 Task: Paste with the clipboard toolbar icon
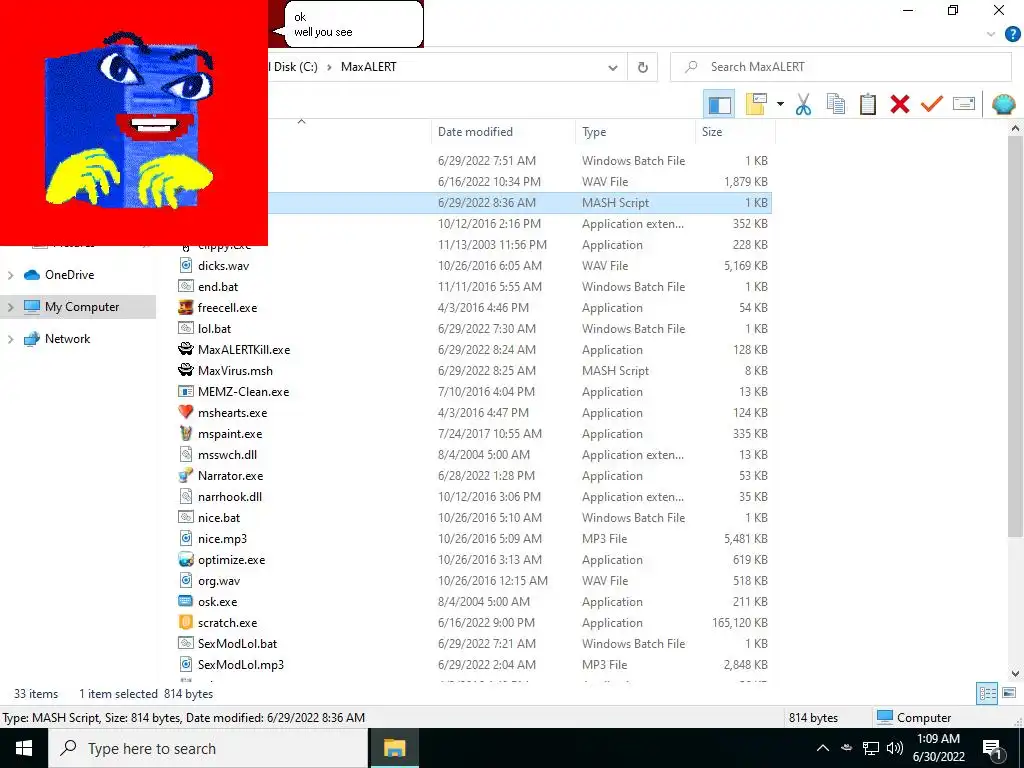click(868, 104)
